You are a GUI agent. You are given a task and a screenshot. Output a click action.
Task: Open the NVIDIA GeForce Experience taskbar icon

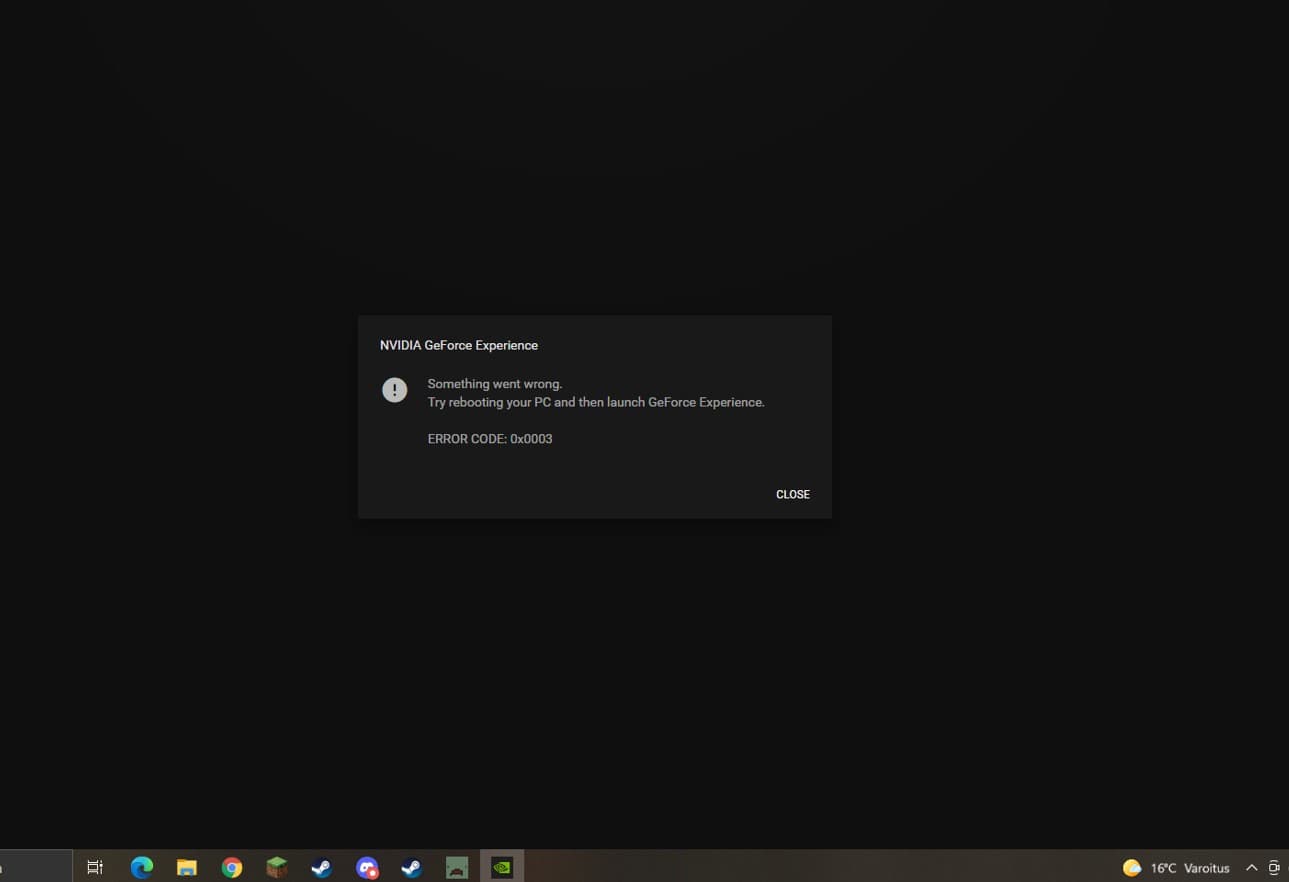coord(500,867)
